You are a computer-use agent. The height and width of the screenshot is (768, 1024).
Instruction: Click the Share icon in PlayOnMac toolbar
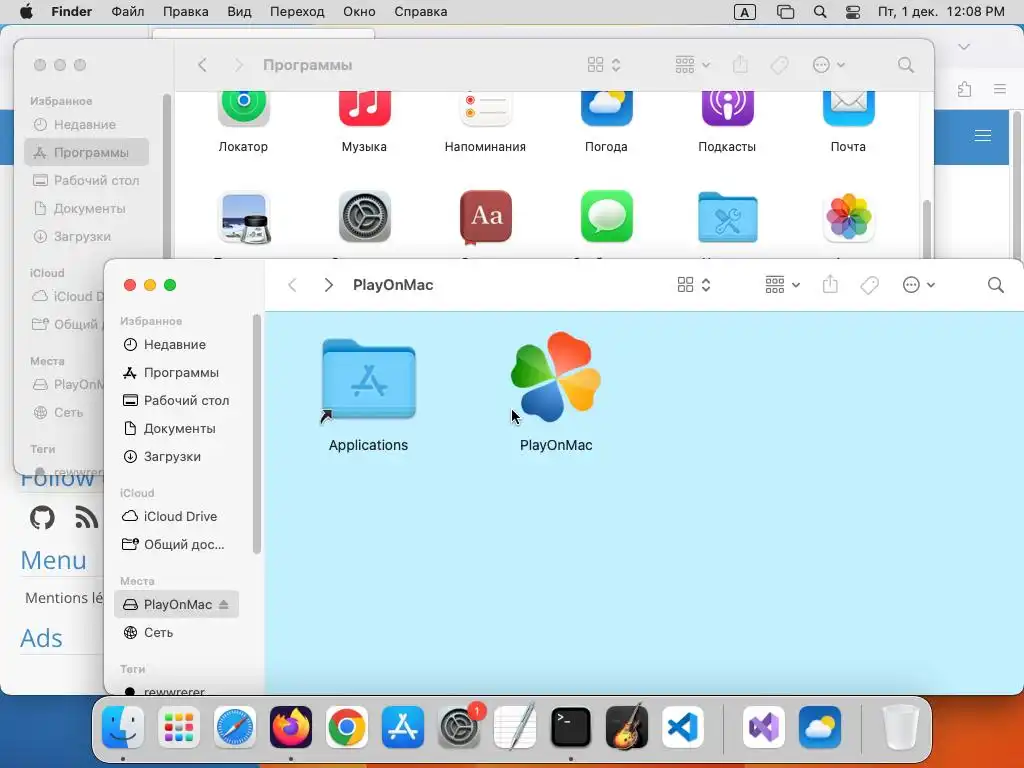coord(830,284)
